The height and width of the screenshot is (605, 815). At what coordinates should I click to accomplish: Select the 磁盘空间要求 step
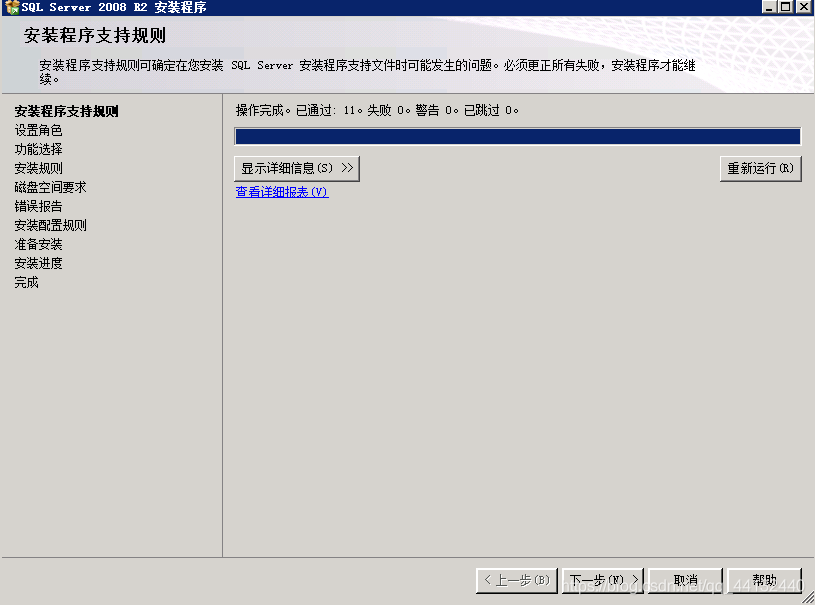coord(50,187)
